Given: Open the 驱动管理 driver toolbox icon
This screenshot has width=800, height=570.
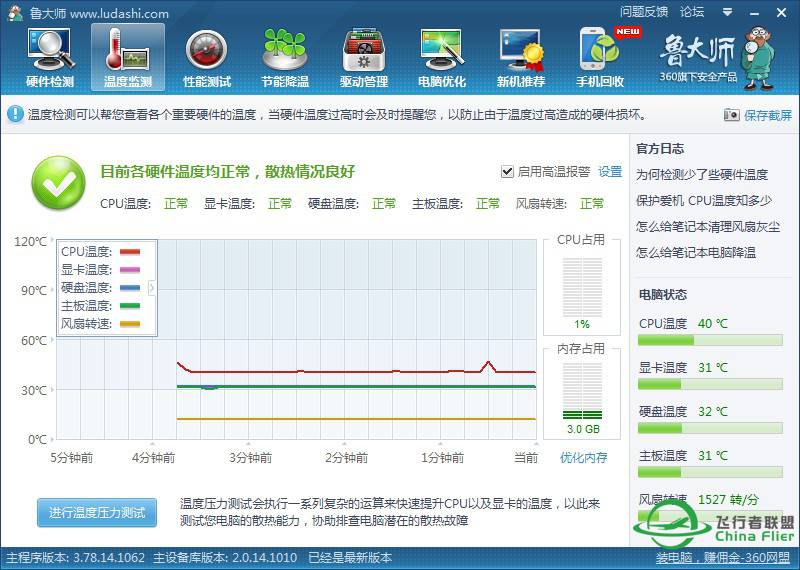Looking at the screenshot, I should pos(364,57).
